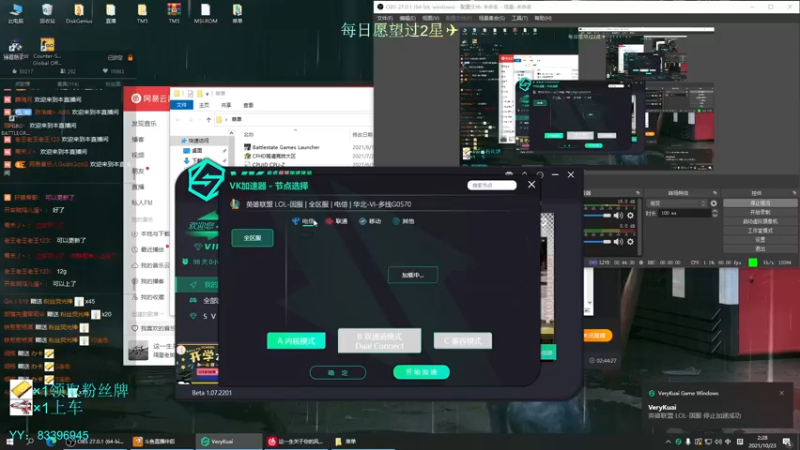Click the 名称 column header in Explorer
The height and width of the screenshot is (450, 800).
(248, 135)
